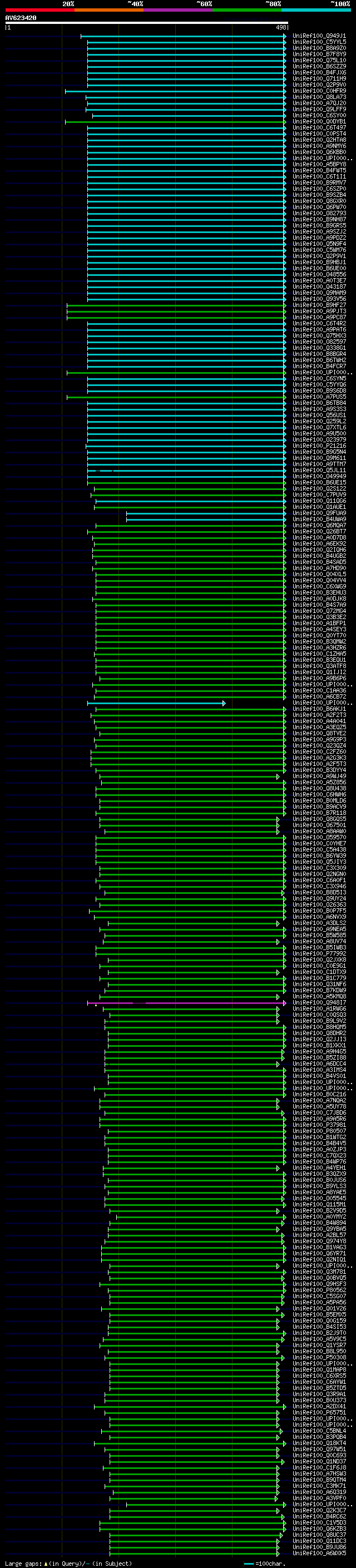This screenshot has height=1568, width=356.
Task: Open the UniRef100_C3X946 entry
Action: (319, 886)
